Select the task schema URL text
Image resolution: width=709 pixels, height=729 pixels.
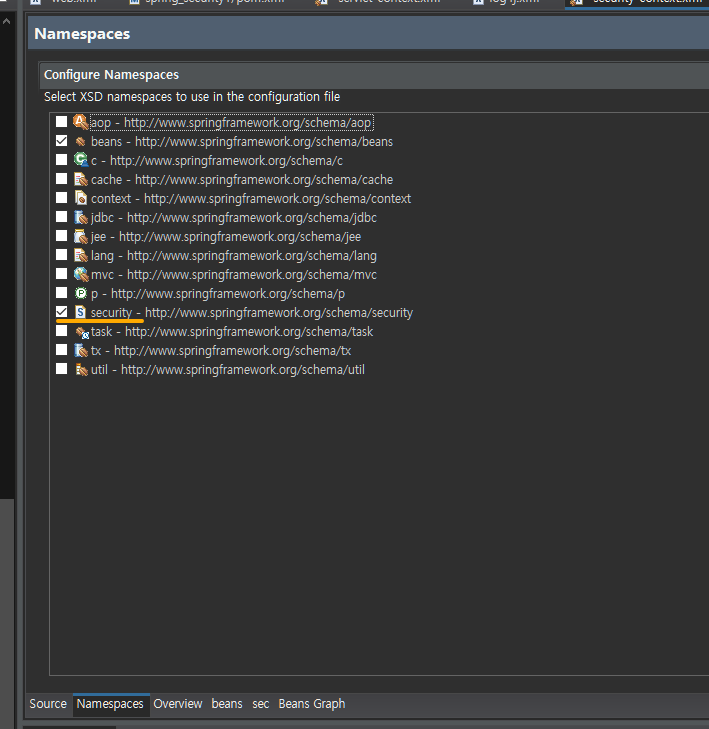249,332
